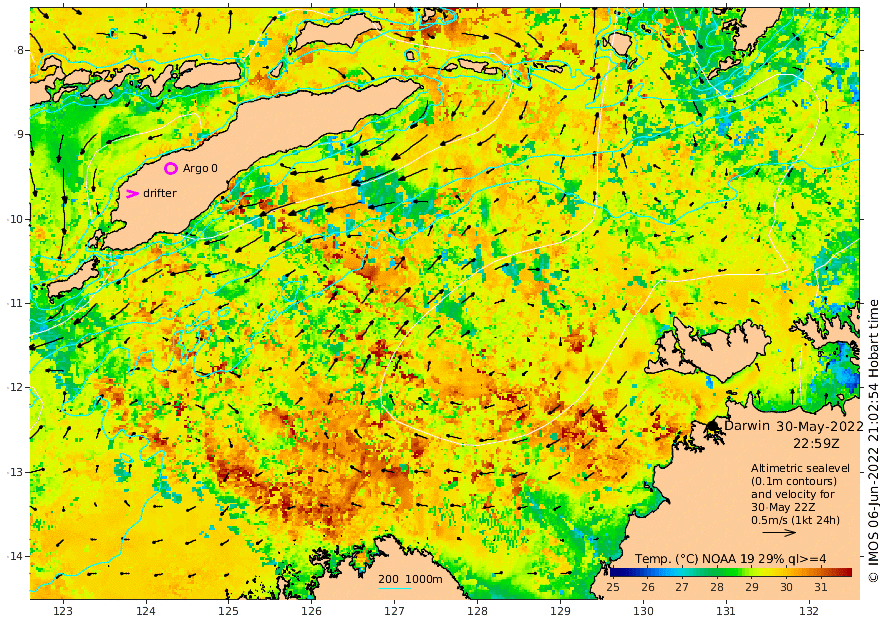Screen dimensions: 880x630
Task: Click the island directly north of Darwin
Action: coord(716,351)
